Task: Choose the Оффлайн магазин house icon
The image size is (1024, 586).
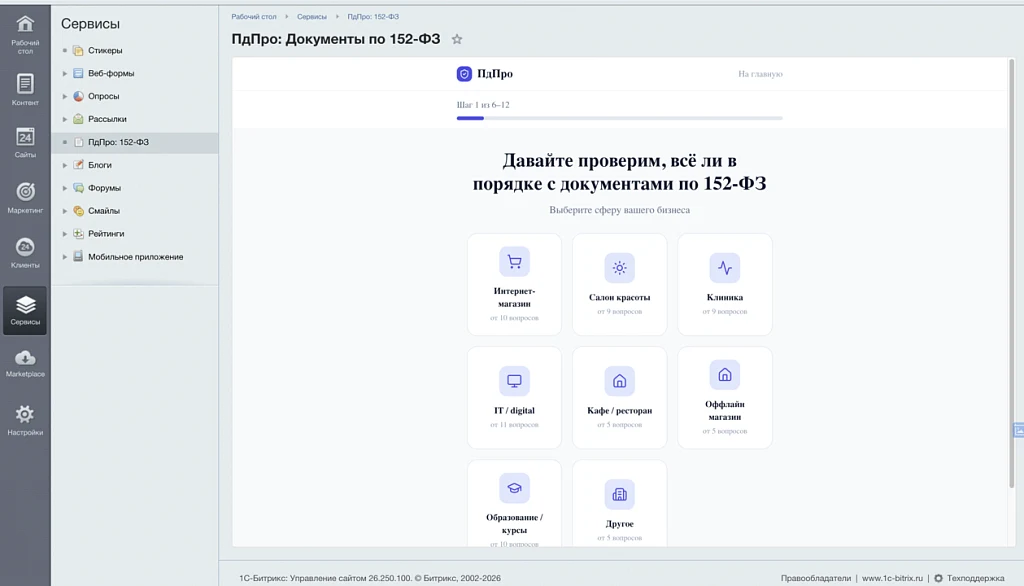Action: [x=725, y=375]
